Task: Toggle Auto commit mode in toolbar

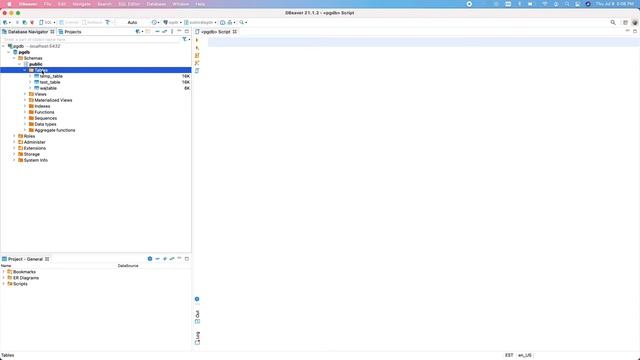Action: point(132,22)
